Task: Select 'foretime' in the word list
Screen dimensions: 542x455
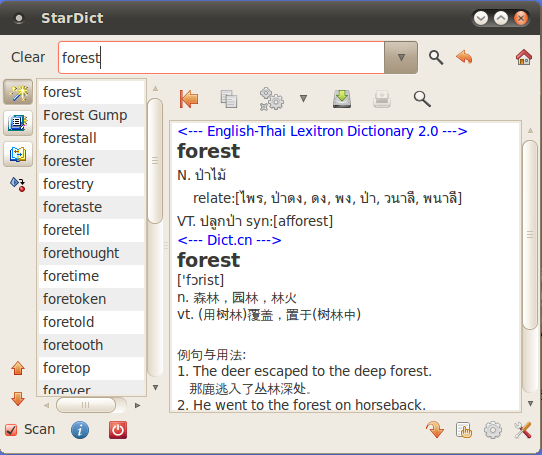Action: [91, 276]
